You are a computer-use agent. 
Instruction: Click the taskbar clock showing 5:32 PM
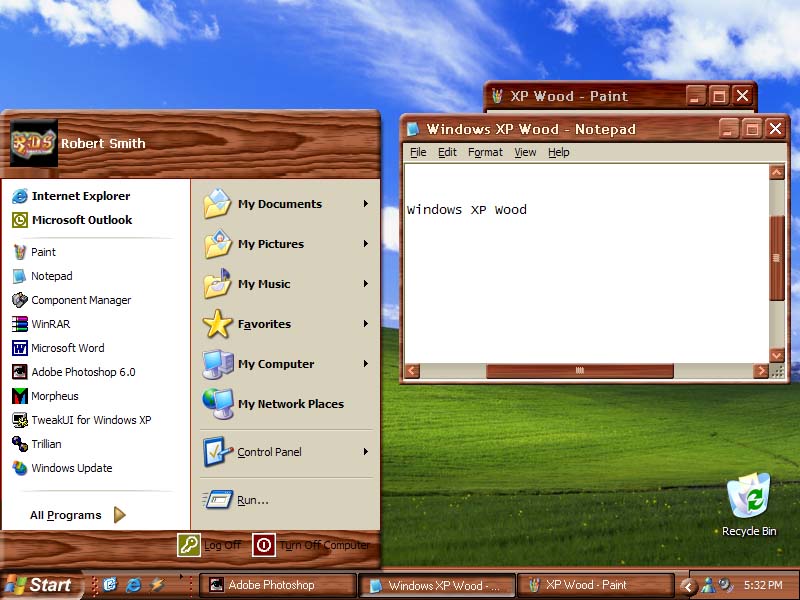pyautogui.click(x=763, y=585)
